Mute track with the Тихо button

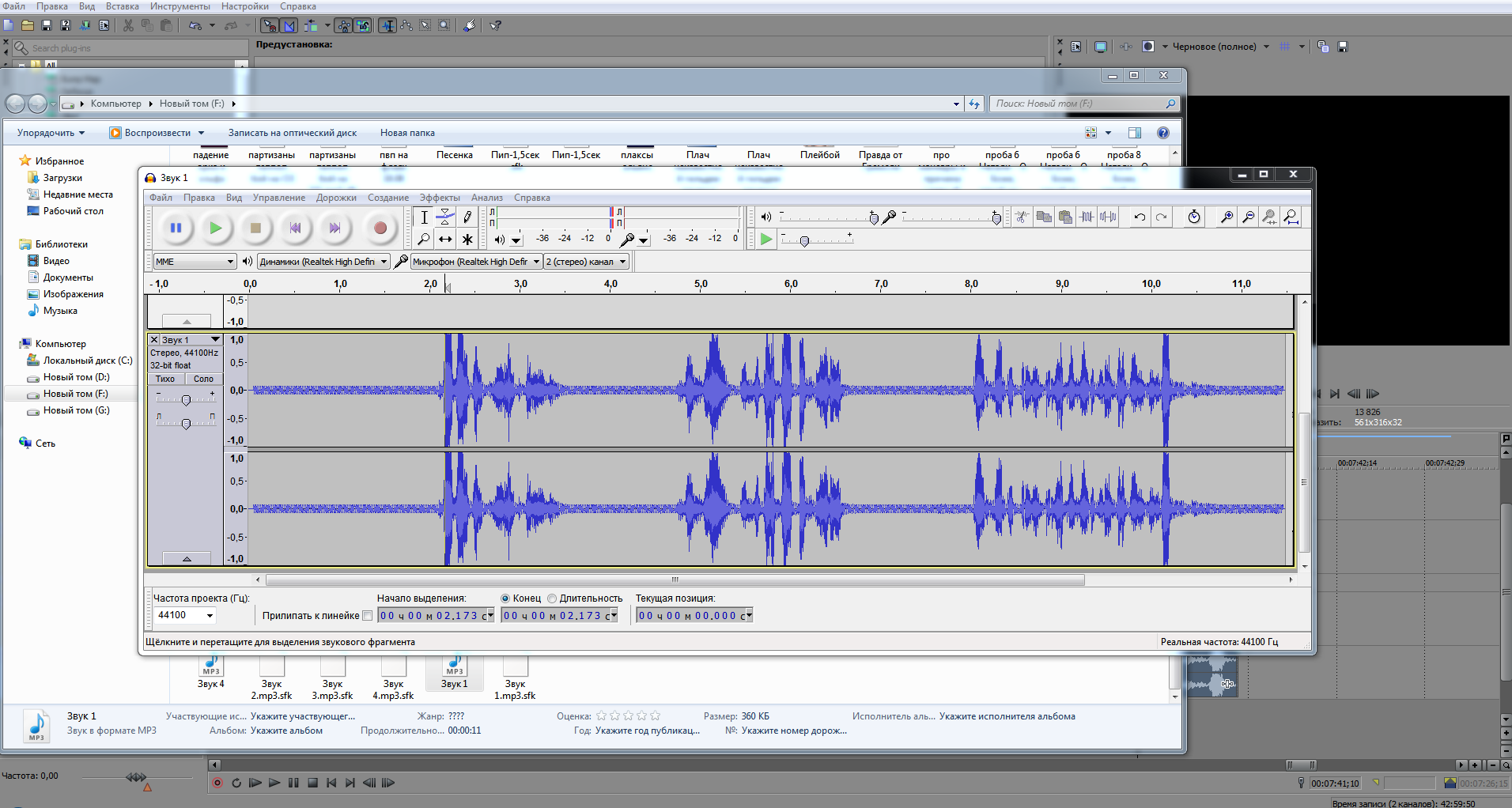165,379
